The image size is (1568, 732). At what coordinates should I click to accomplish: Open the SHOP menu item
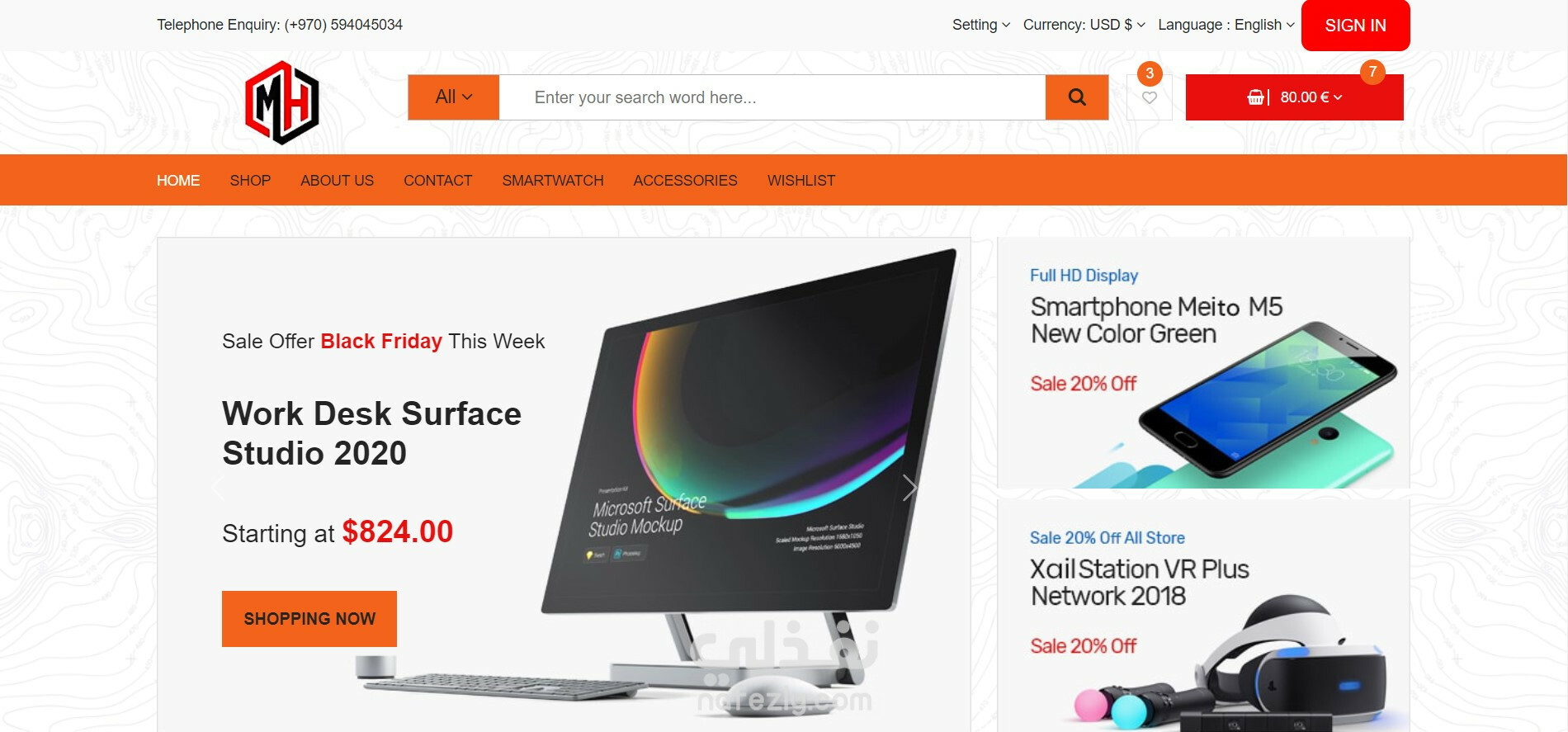point(250,181)
